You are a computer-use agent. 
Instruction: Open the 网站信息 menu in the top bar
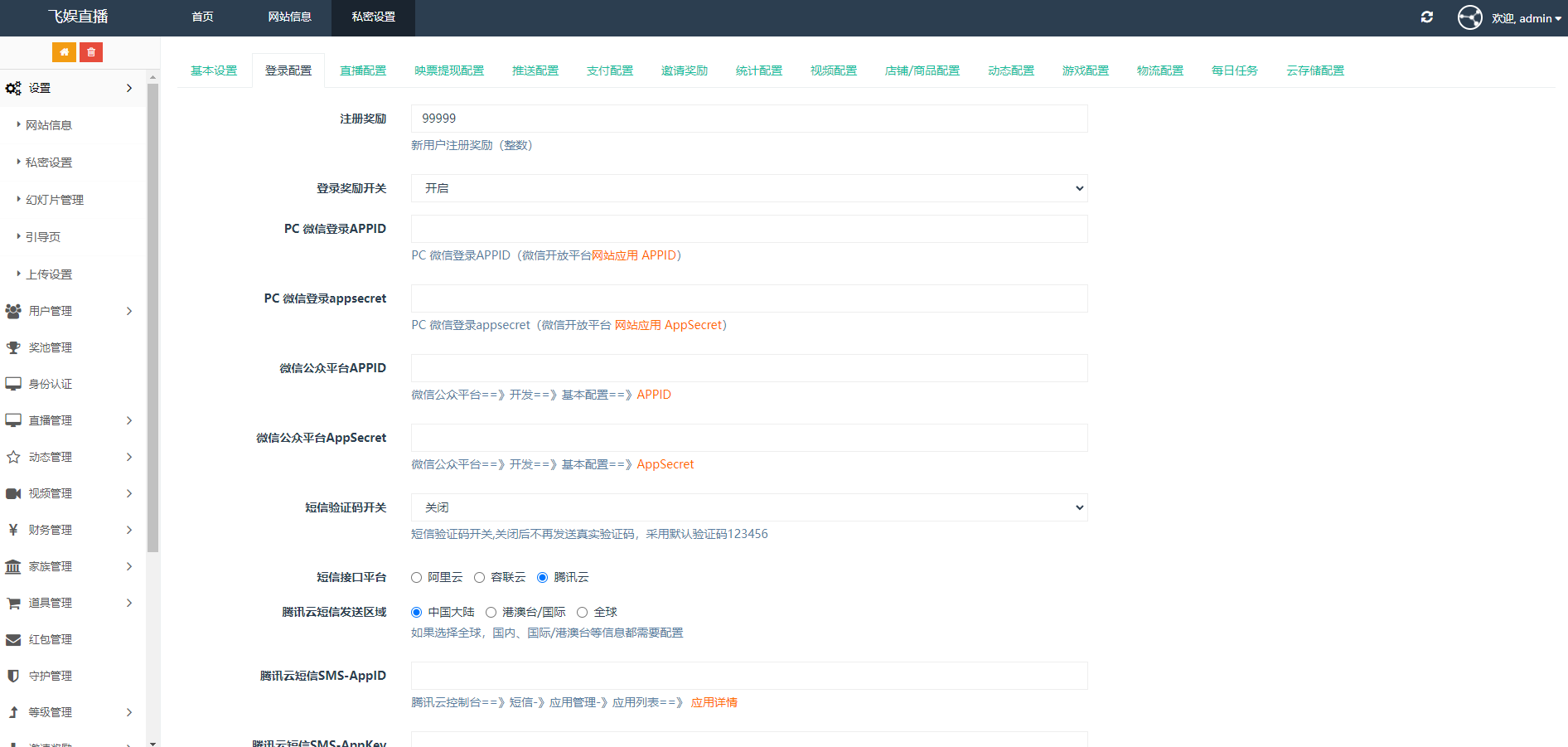pyautogui.click(x=289, y=17)
